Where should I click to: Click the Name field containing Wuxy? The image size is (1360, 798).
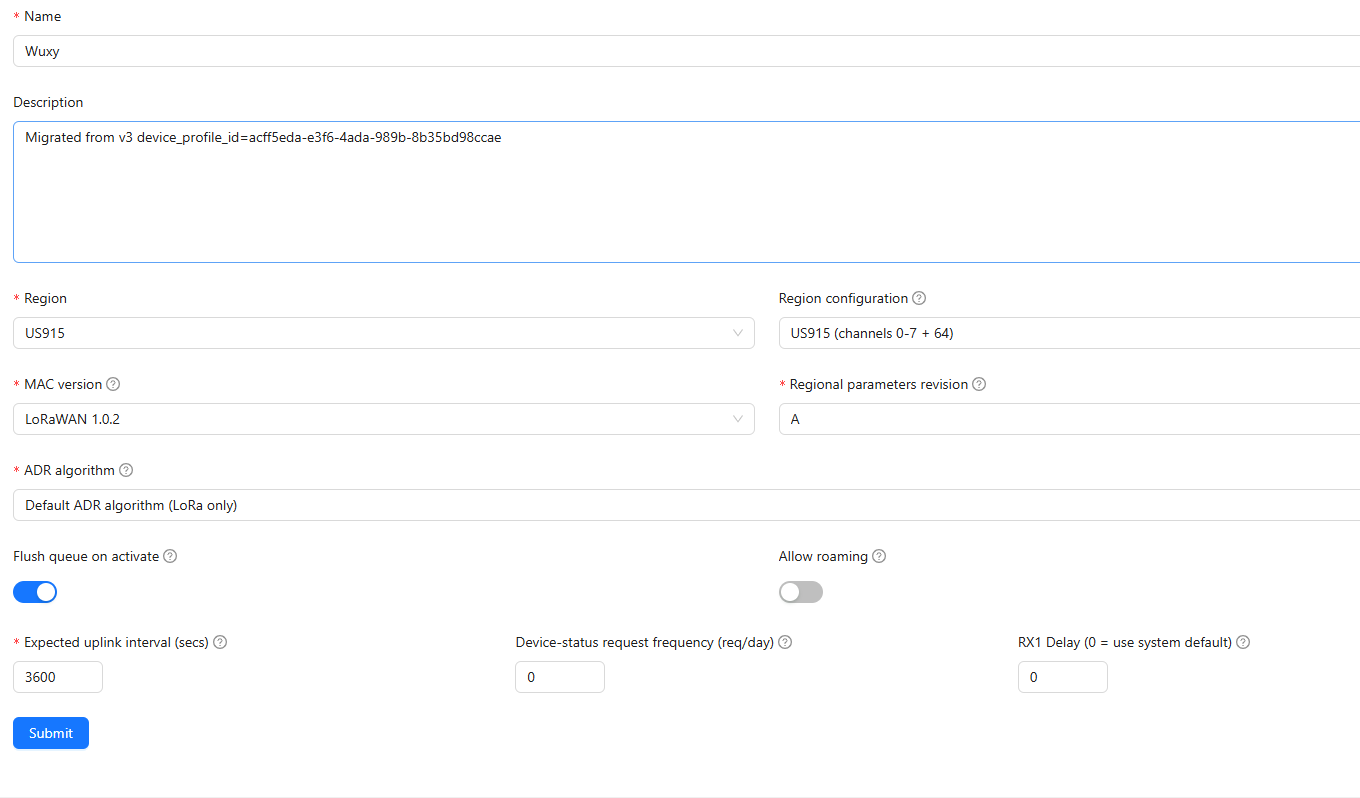[680, 51]
